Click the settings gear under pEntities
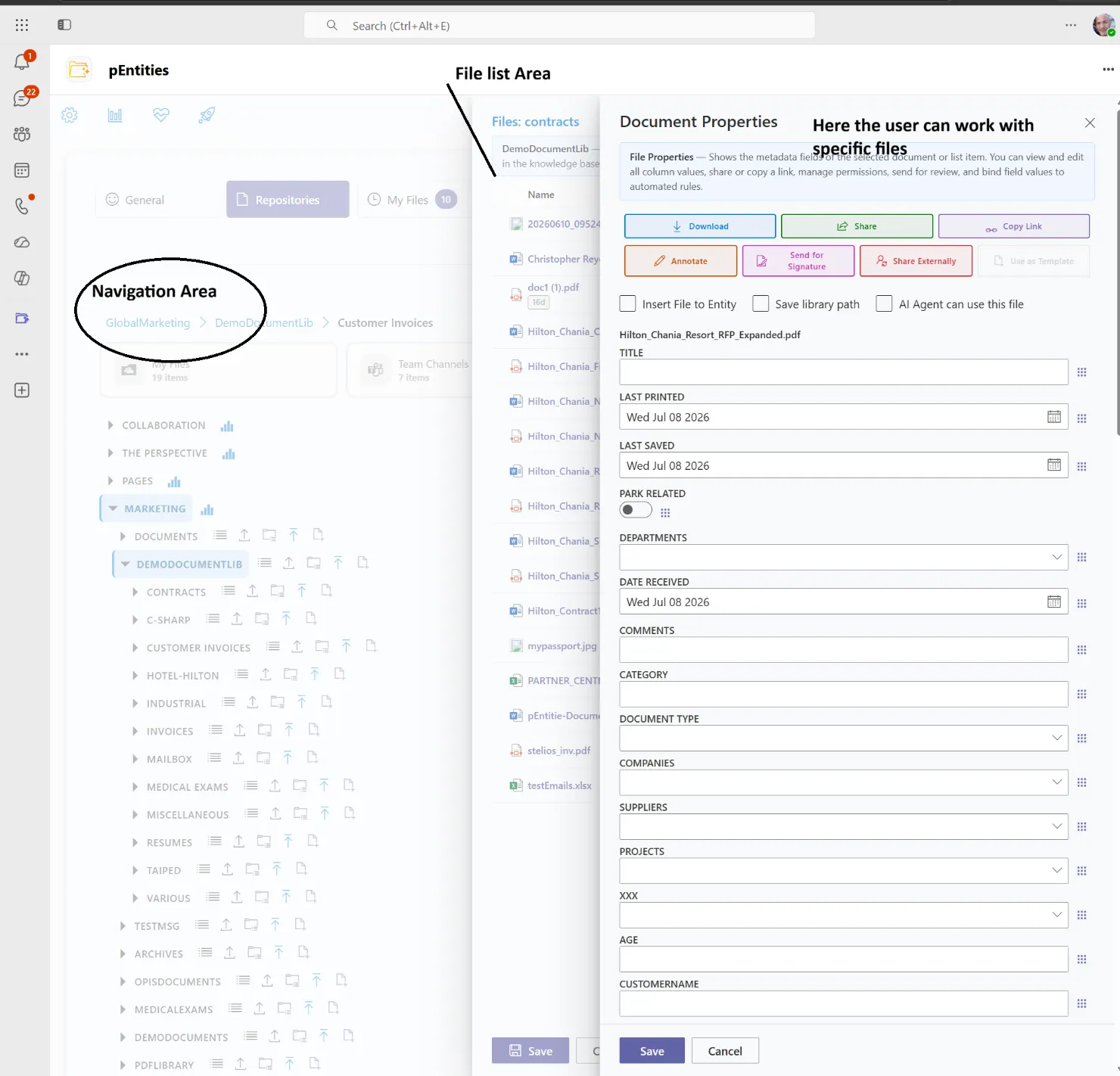The image size is (1120, 1076). click(70, 115)
